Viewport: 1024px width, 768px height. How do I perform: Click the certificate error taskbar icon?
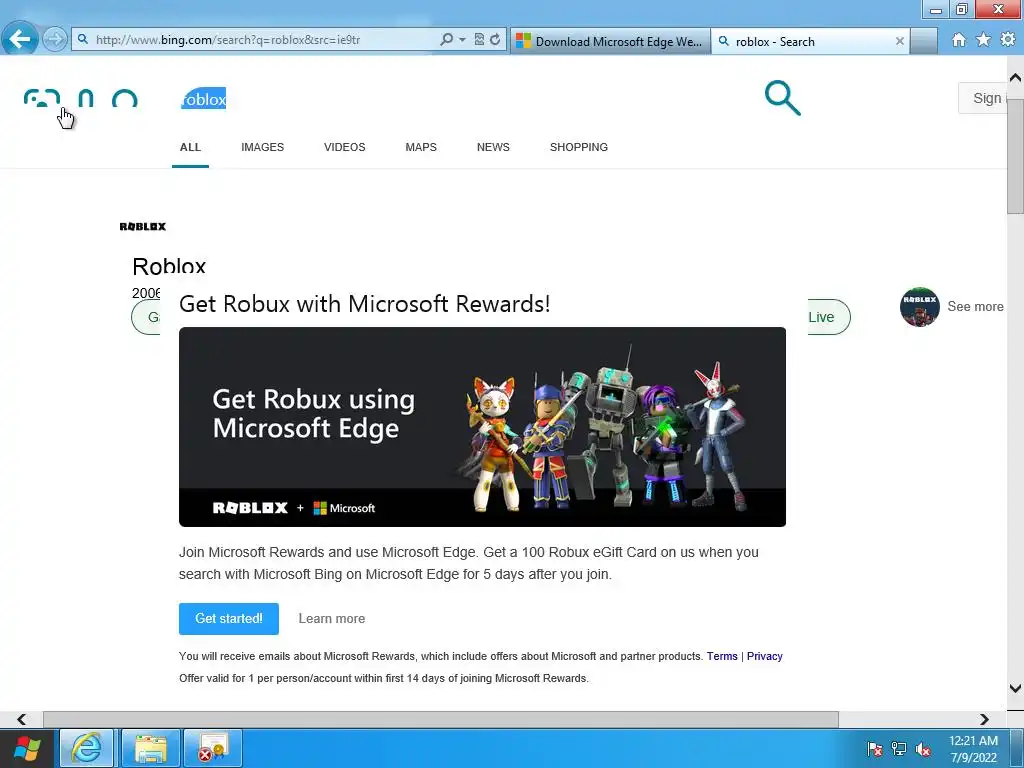pyautogui.click(x=213, y=748)
